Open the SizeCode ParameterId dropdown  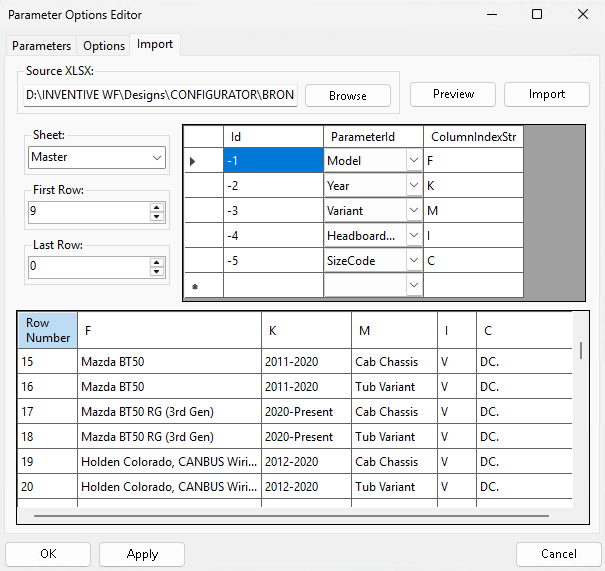tap(414, 260)
